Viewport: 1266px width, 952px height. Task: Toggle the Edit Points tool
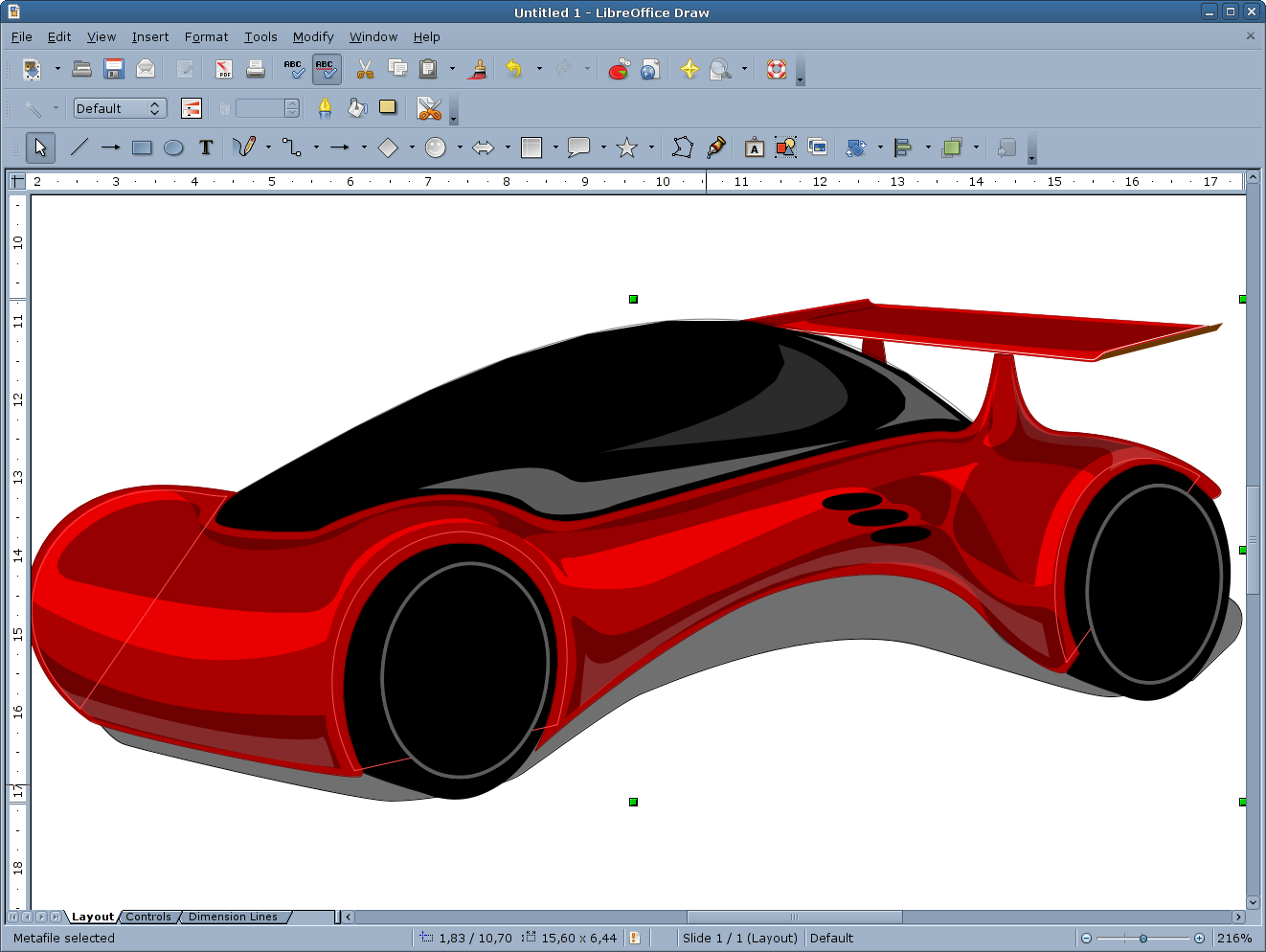point(682,147)
